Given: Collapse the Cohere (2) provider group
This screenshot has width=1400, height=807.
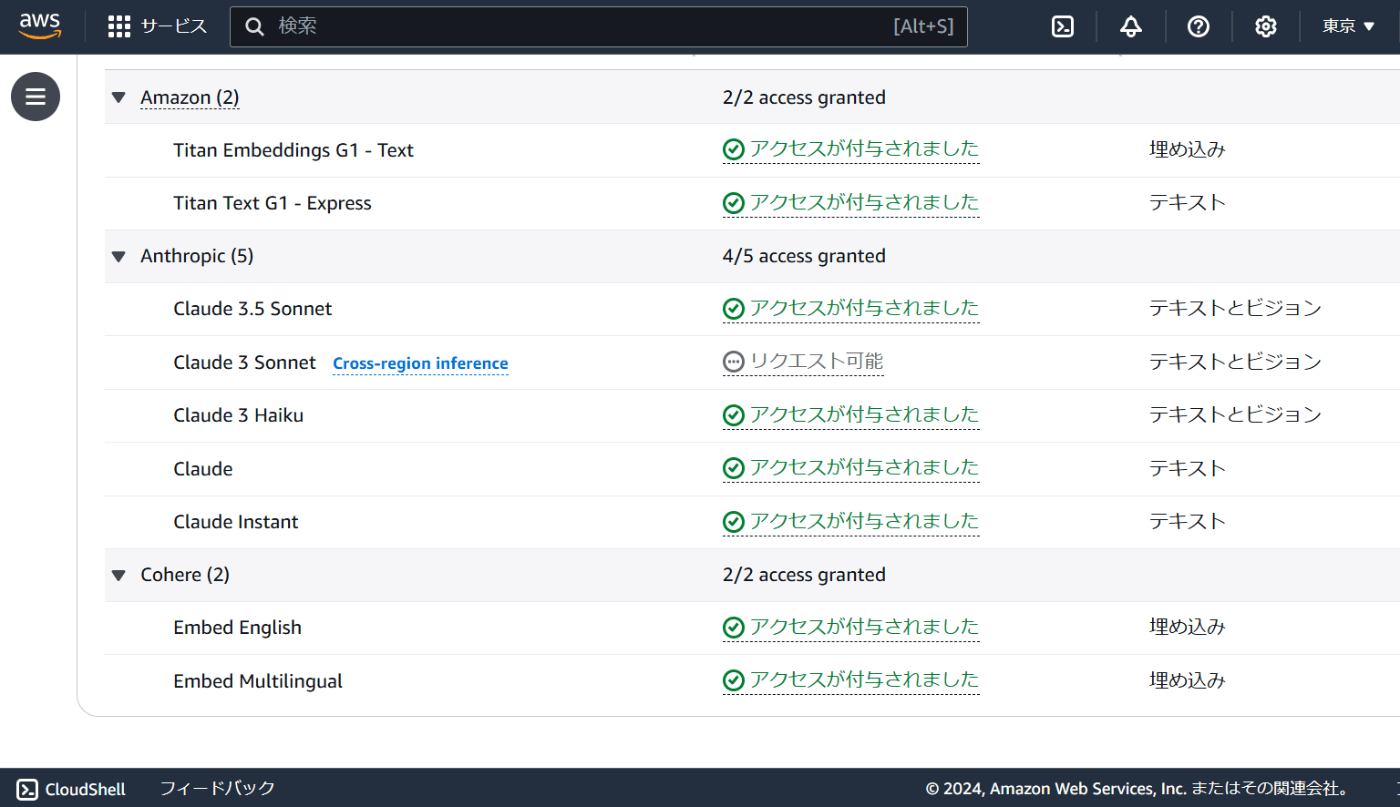Looking at the screenshot, I should (119, 576).
